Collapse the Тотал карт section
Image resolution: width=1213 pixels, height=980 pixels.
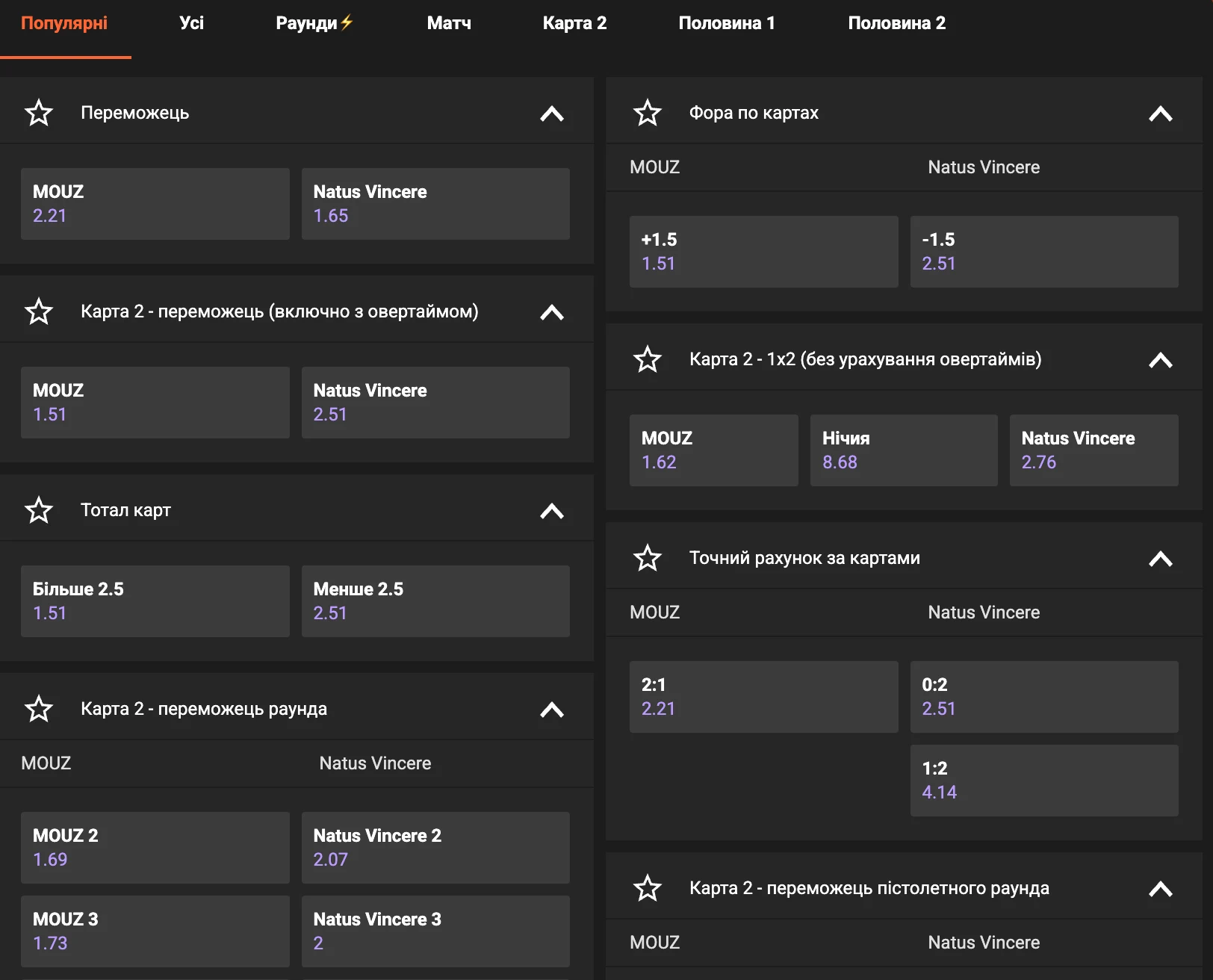point(552,511)
